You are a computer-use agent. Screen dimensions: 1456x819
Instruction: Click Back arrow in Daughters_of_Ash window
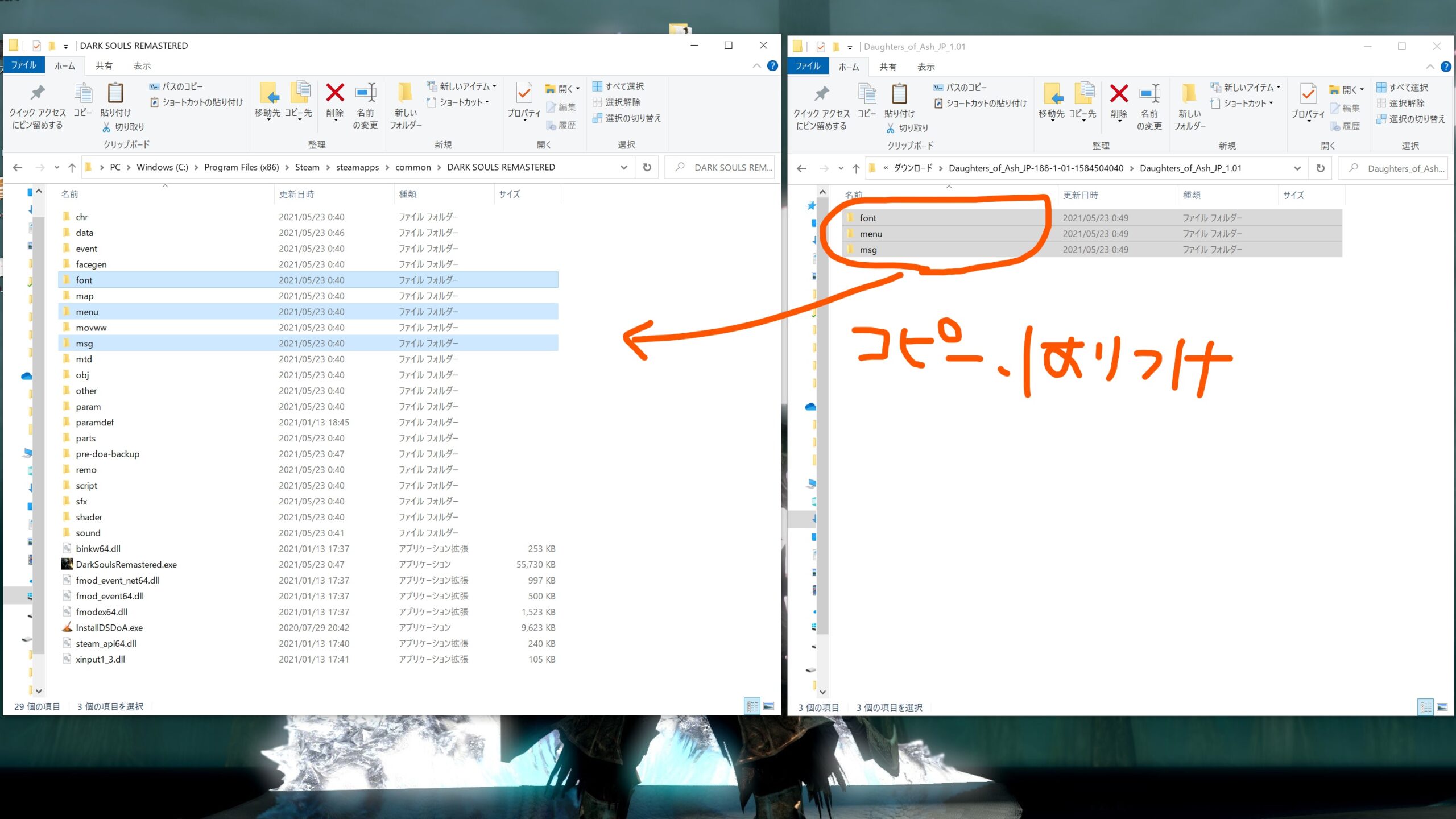tap(802, 168)
